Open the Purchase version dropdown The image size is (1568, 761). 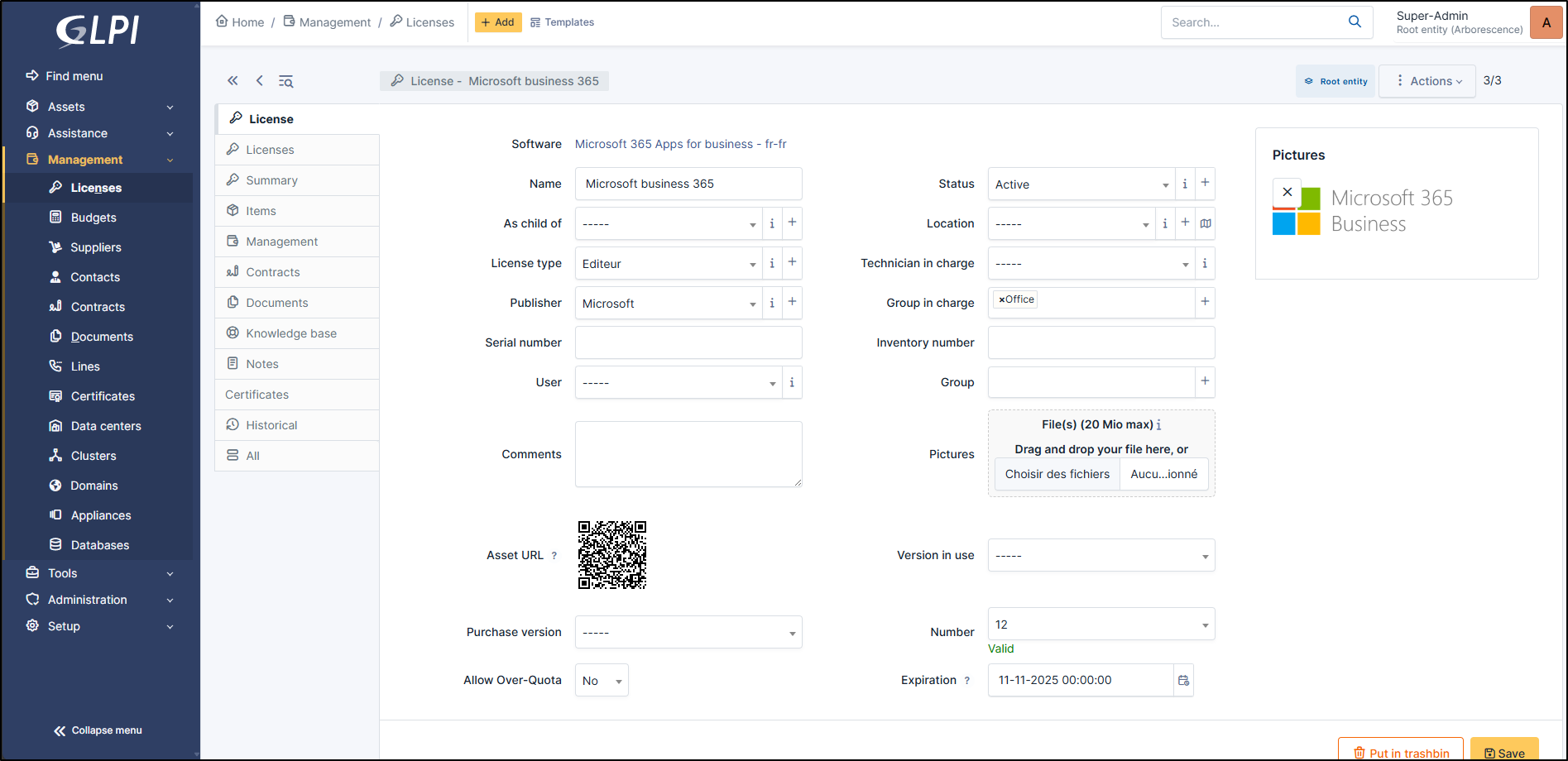point(688,632)
